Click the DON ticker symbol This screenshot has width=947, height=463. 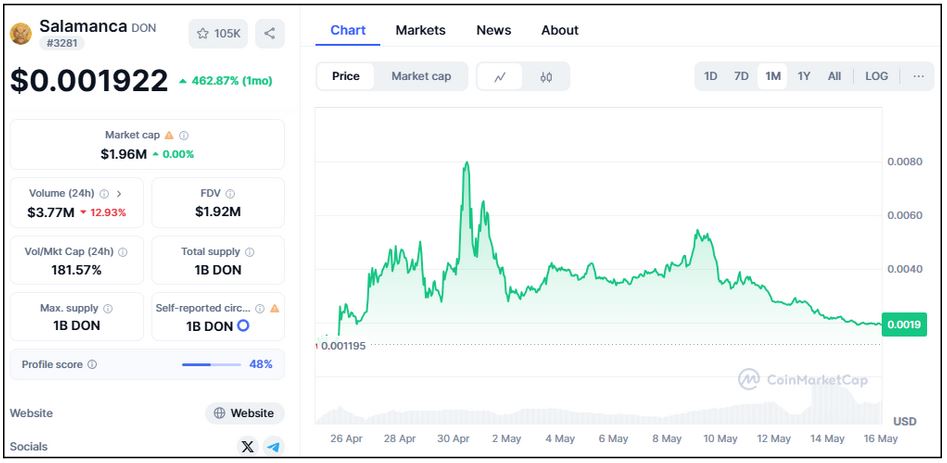click(144, 28)
